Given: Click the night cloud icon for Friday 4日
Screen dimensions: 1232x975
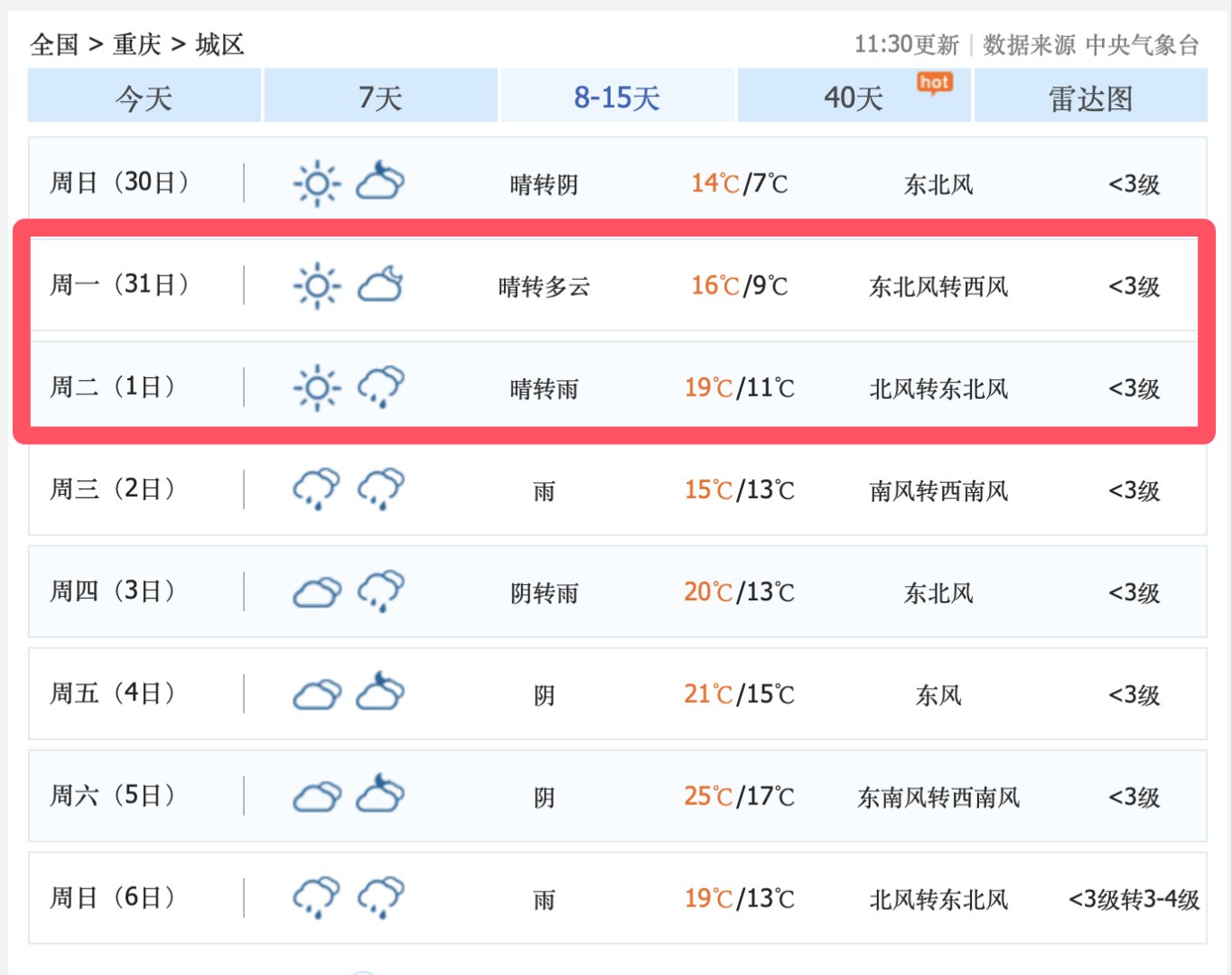Looking at the screenshot, I should 380,692.
